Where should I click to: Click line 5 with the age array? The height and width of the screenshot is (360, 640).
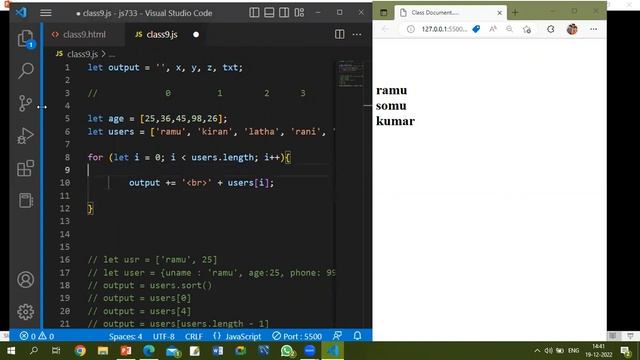157,119
